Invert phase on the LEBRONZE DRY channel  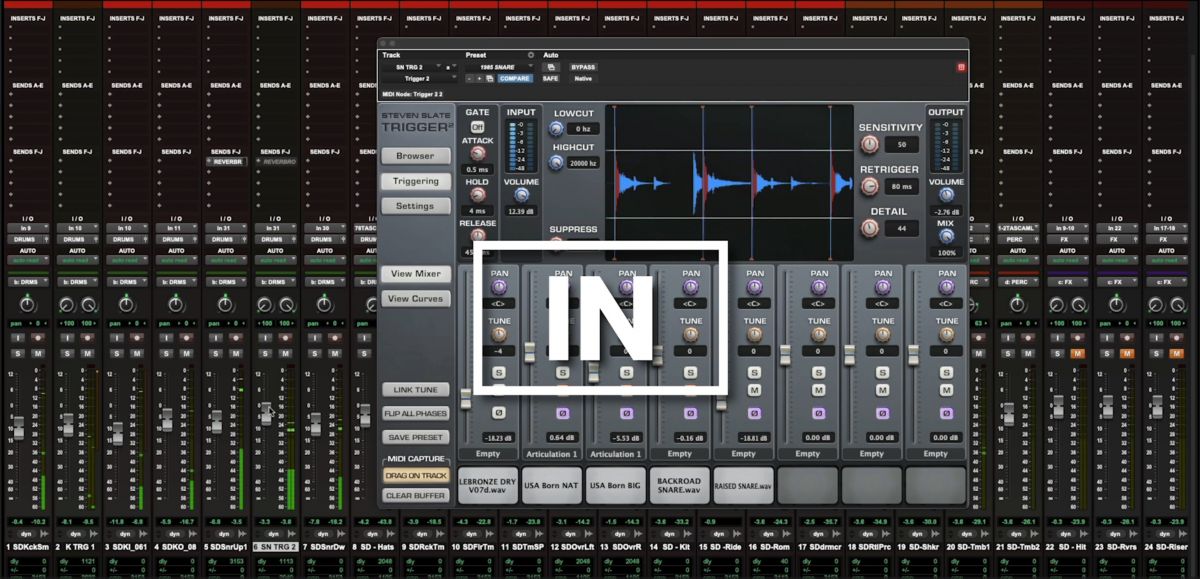pos(498,413)
